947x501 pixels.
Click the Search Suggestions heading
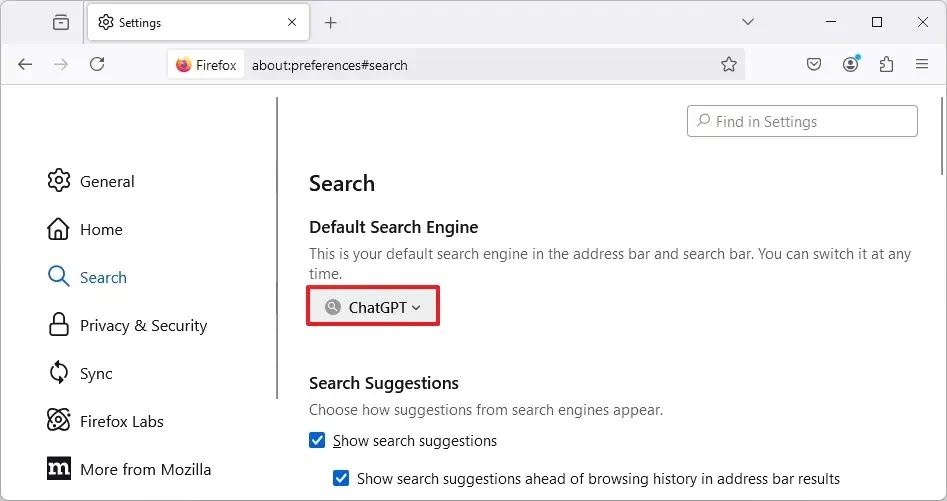[384, 383]
